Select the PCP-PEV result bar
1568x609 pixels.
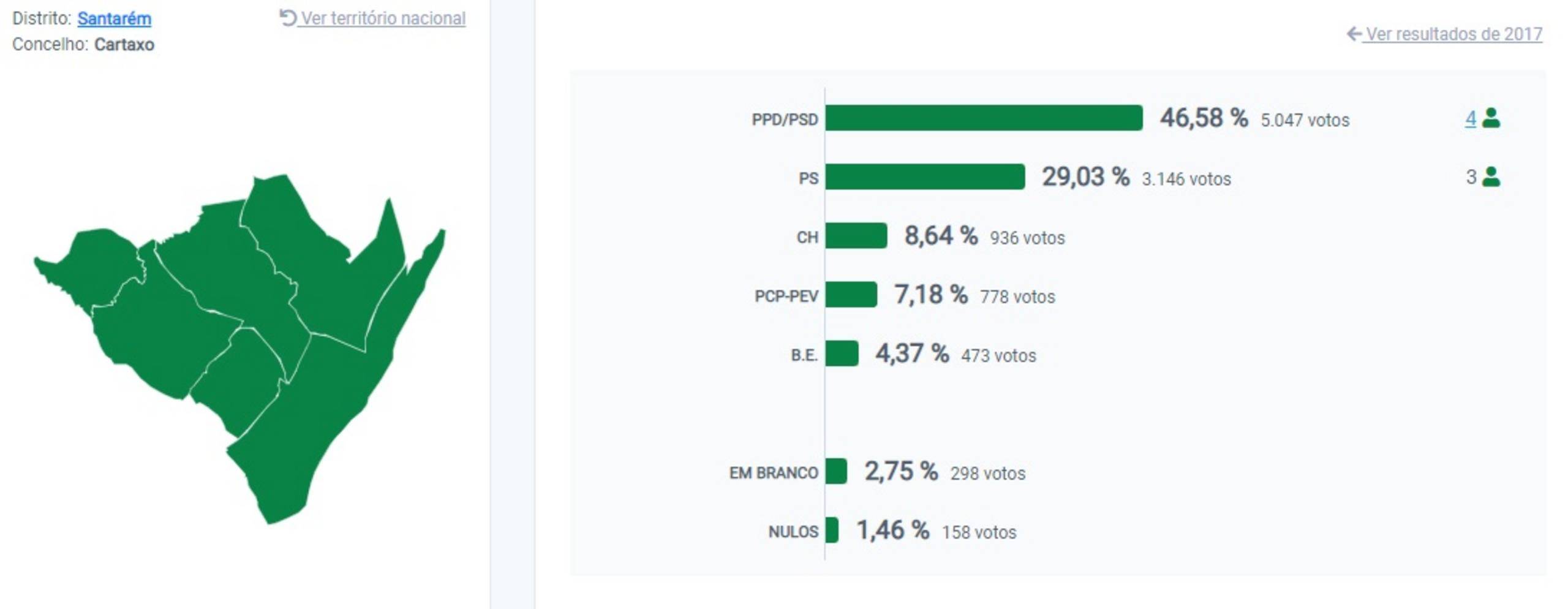pos(851,295)
